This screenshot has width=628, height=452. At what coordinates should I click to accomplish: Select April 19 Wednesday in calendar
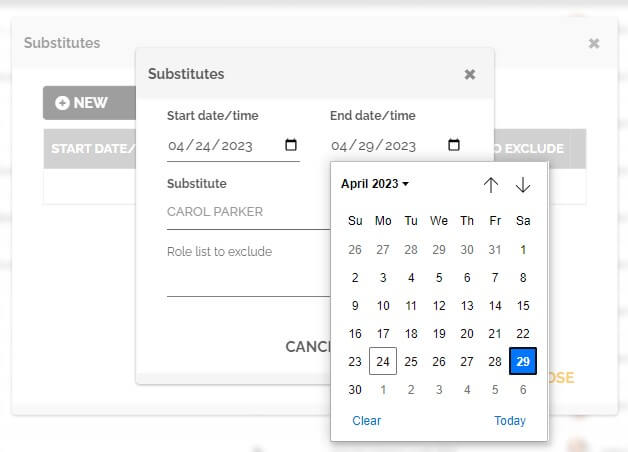[x=439, y=334]
